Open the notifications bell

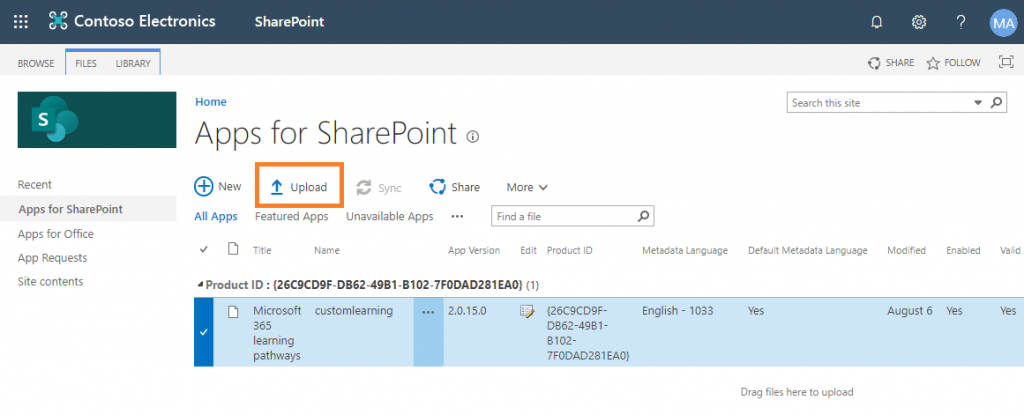tap(877, 22)
